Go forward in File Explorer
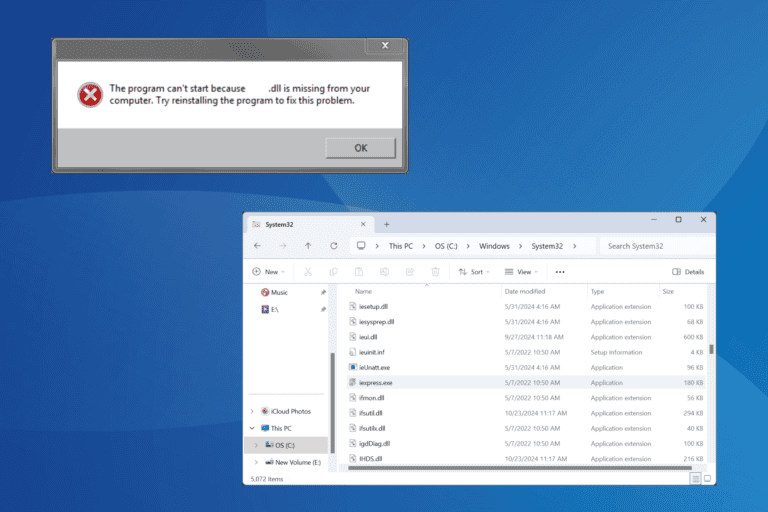 tap(283, 246)
